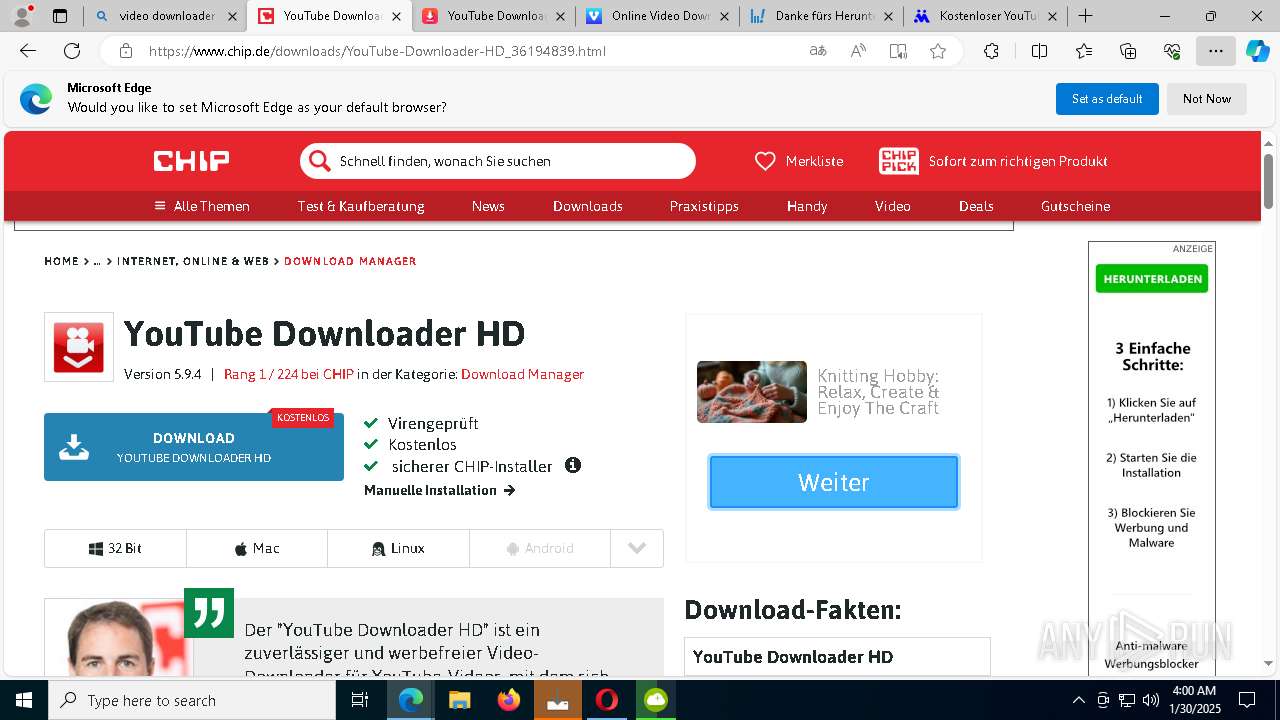Open read aloud icon in address bar
Image resolution: width=1280 pixels, height=720 pixels.
tap(858, 51)
